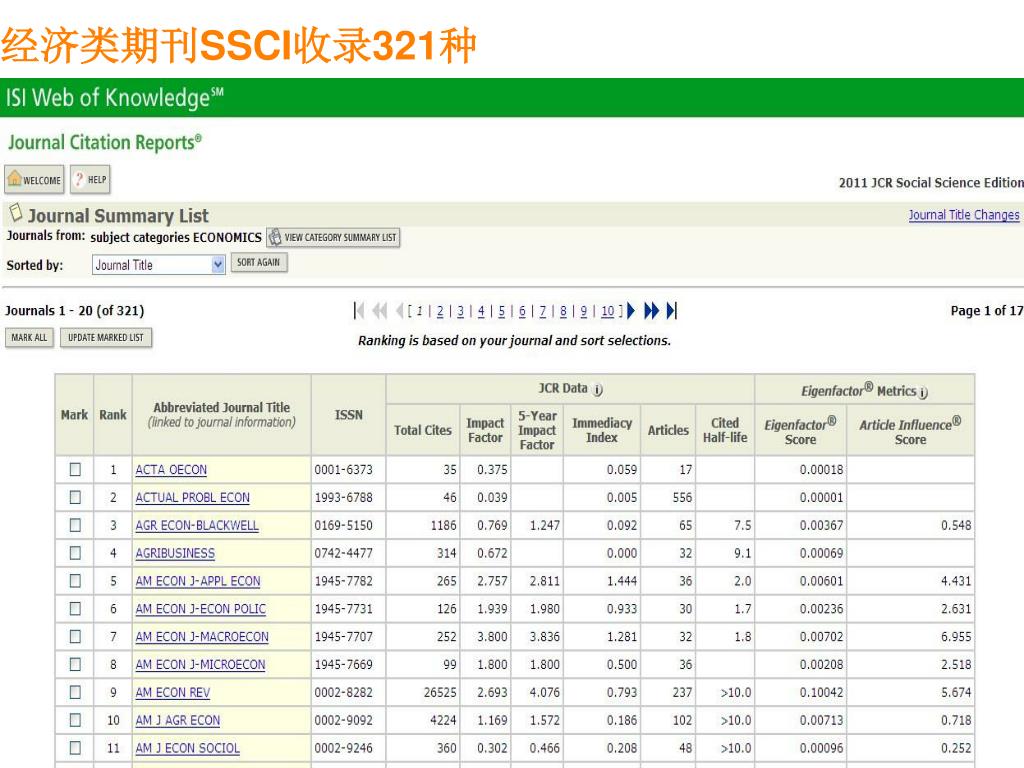Open page 4 of results
Screen dimensions: 1024x768
(x=481, y=312)
